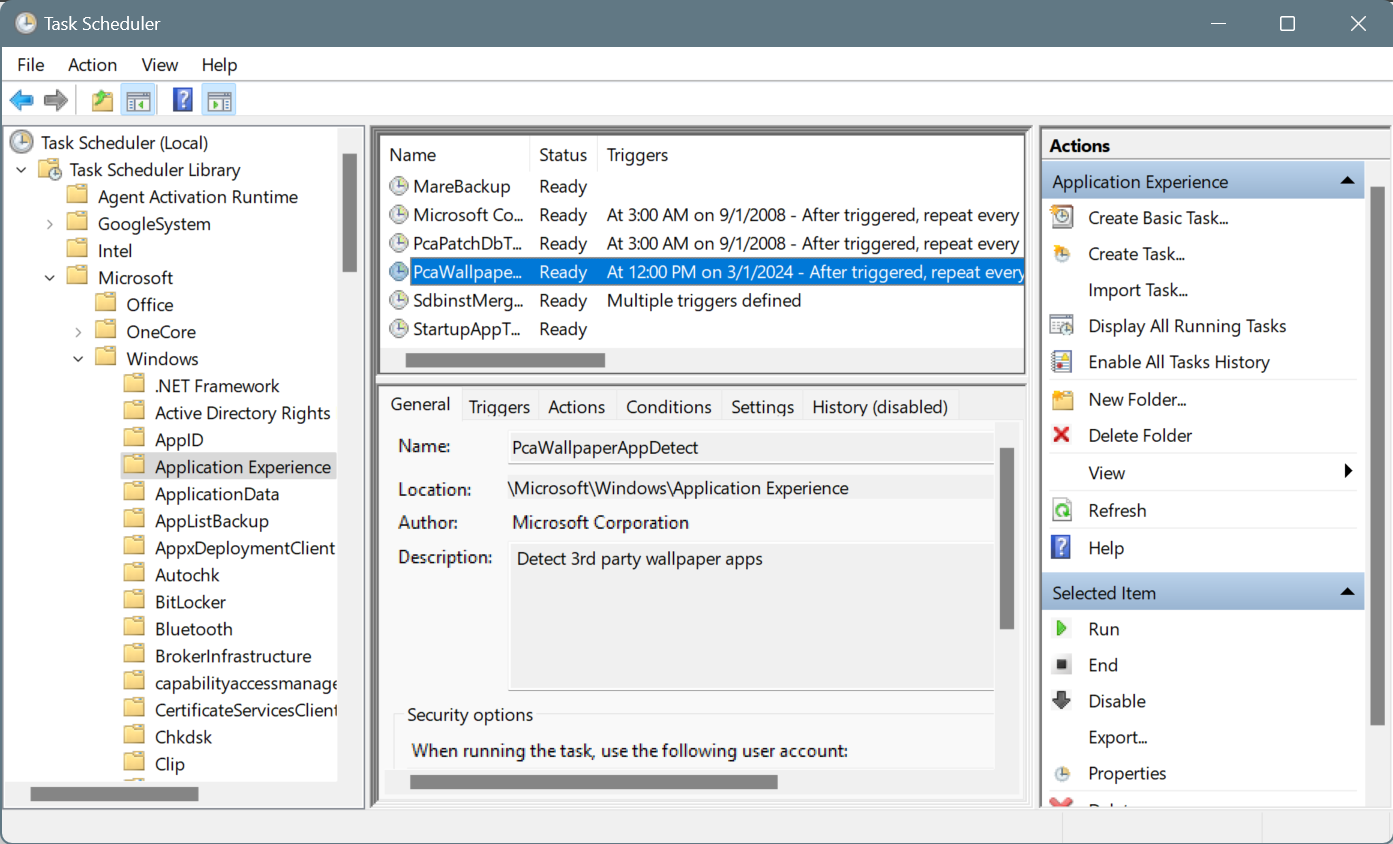1393x844 pixels.
Task: Click the black End square icon
Action: pos(1062,665)
